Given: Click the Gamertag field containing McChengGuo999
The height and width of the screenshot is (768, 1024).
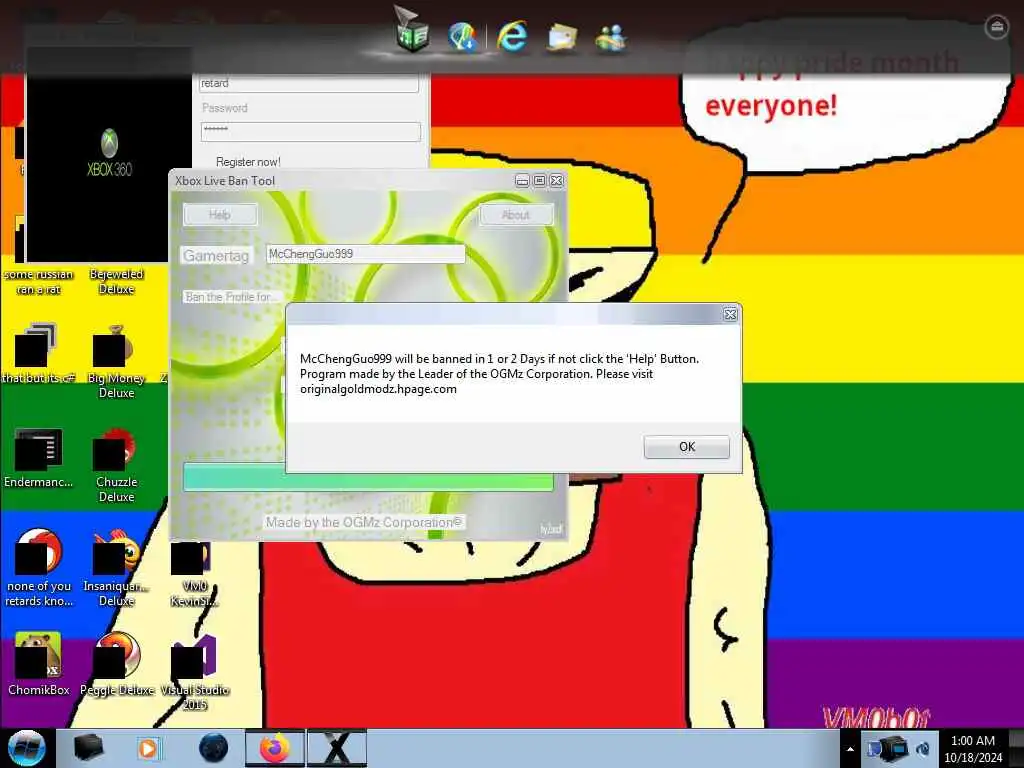Looking at the screenshot, I should click(365, 254).
